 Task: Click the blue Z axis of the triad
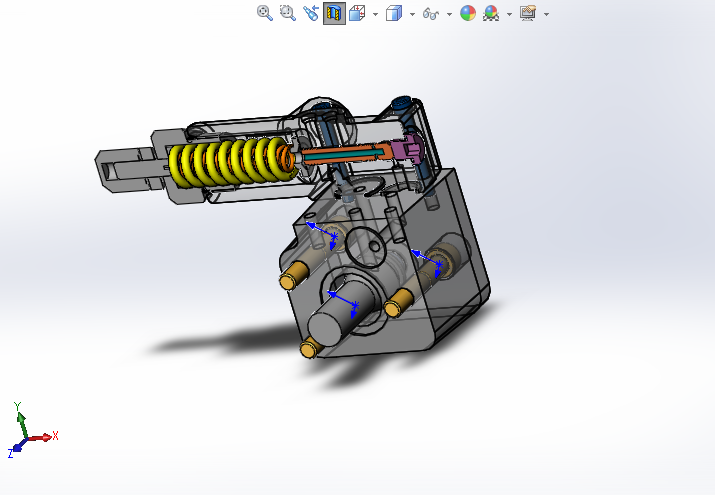17,448
